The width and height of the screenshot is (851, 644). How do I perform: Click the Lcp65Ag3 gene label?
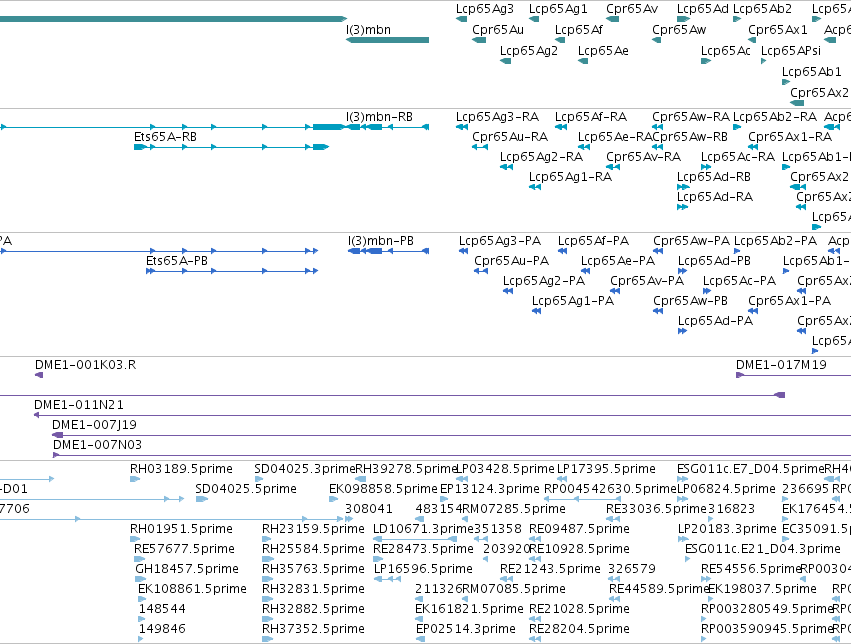485,9
